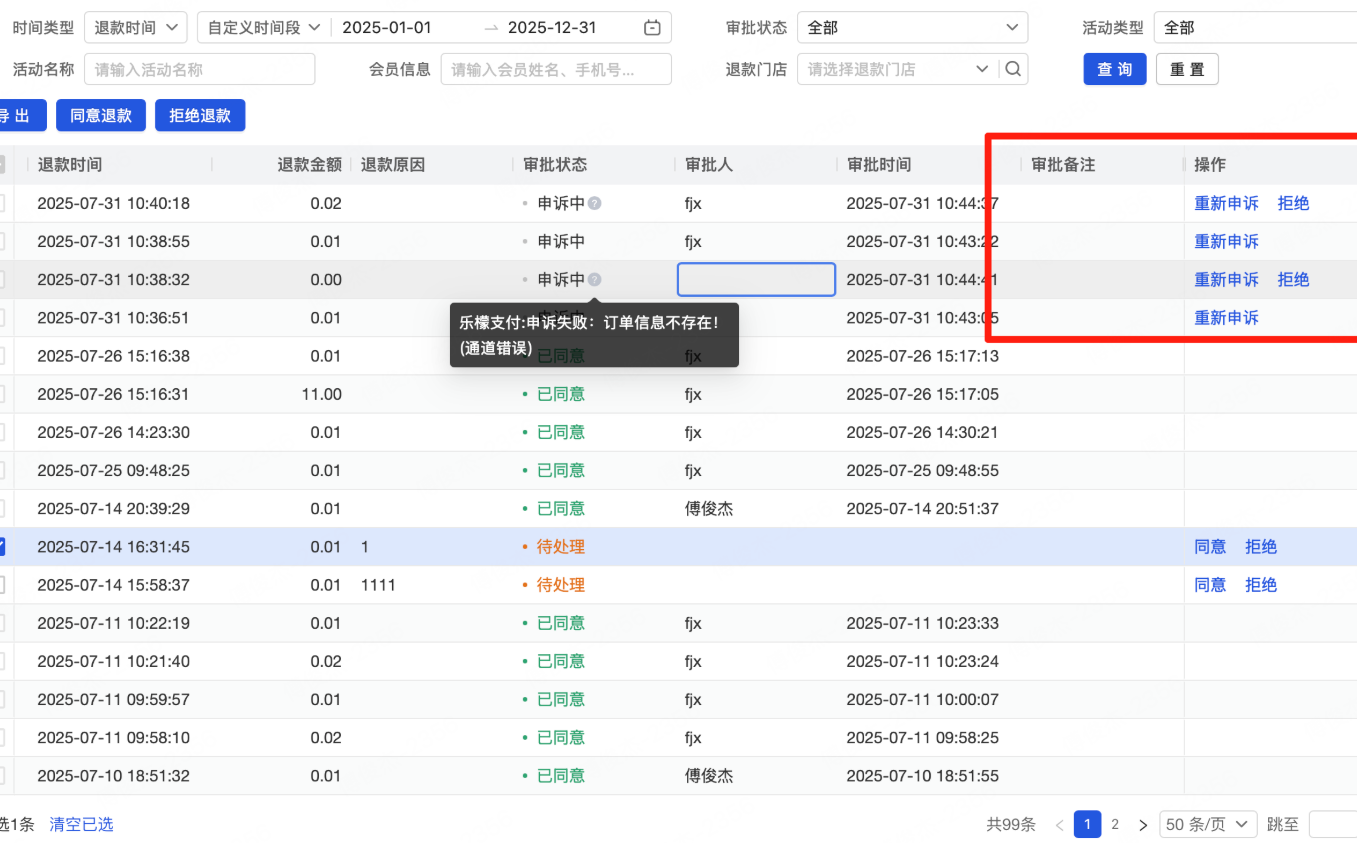Select page 1 in pagination
The width and height of the screenshot is (1357, 843).
[x=1087, y=824]
